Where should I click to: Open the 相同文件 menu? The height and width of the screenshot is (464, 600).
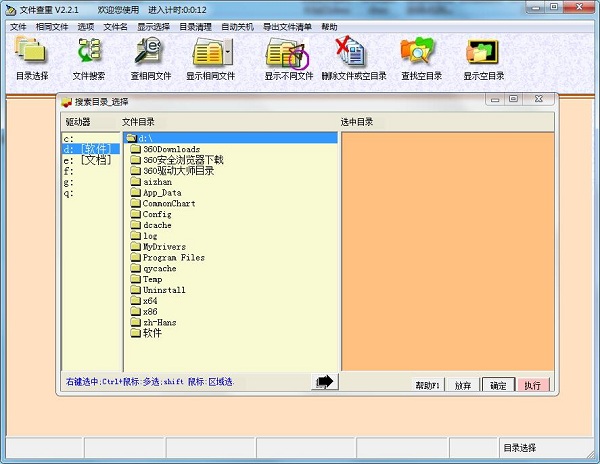(52, 26)
